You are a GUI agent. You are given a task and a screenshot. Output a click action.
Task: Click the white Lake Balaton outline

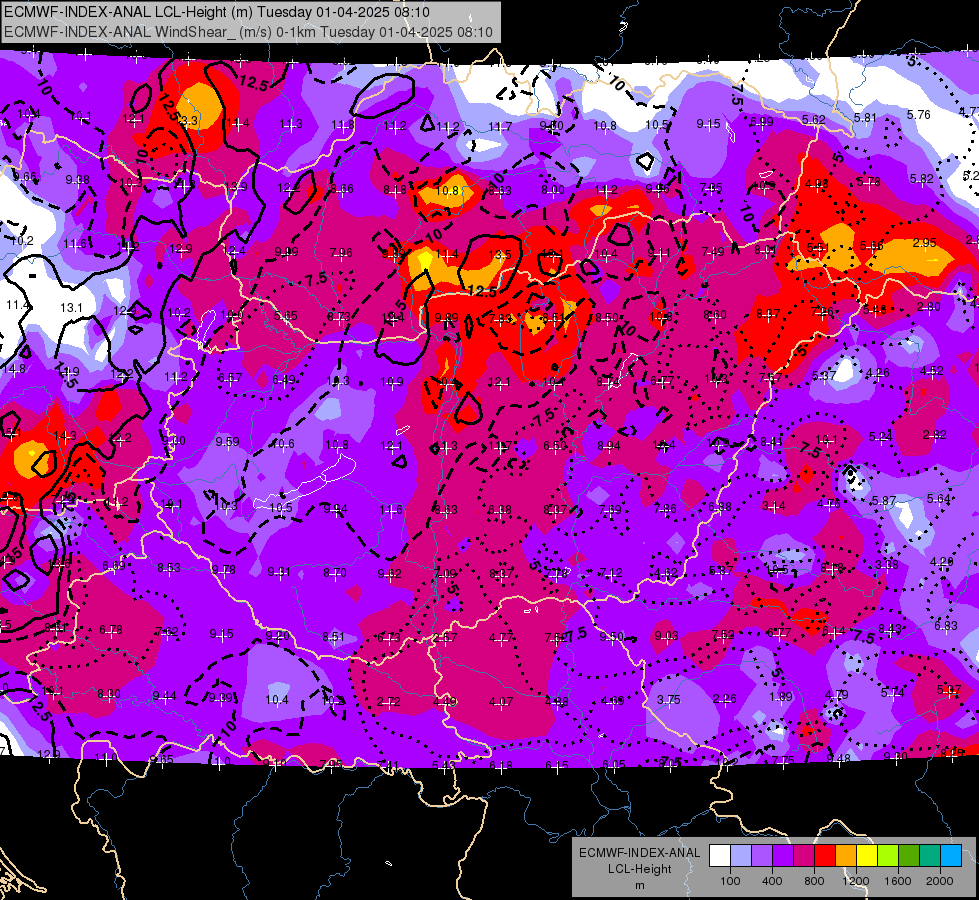pyautogui.click(x=304, y=481)
